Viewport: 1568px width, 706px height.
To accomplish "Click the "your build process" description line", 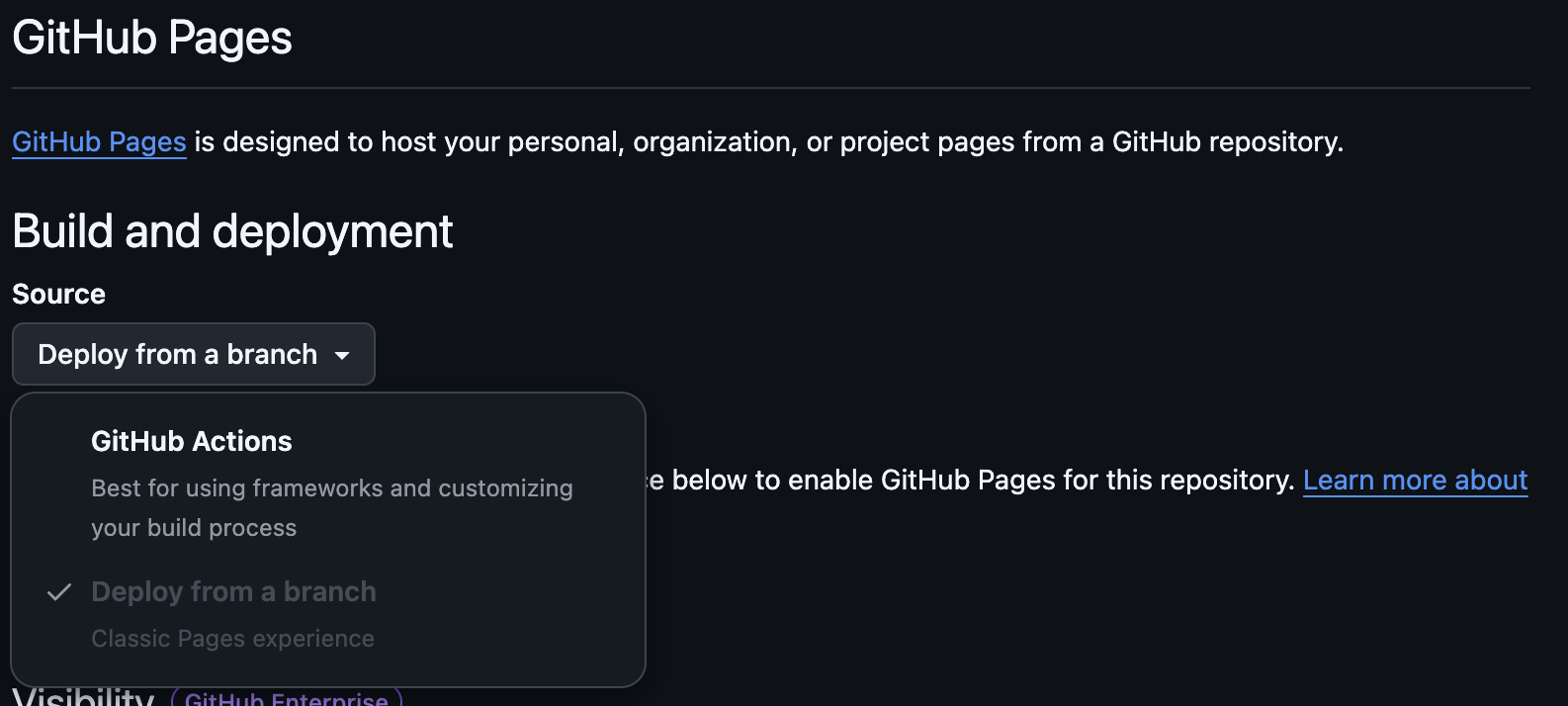I will click(x=194, y=528).
